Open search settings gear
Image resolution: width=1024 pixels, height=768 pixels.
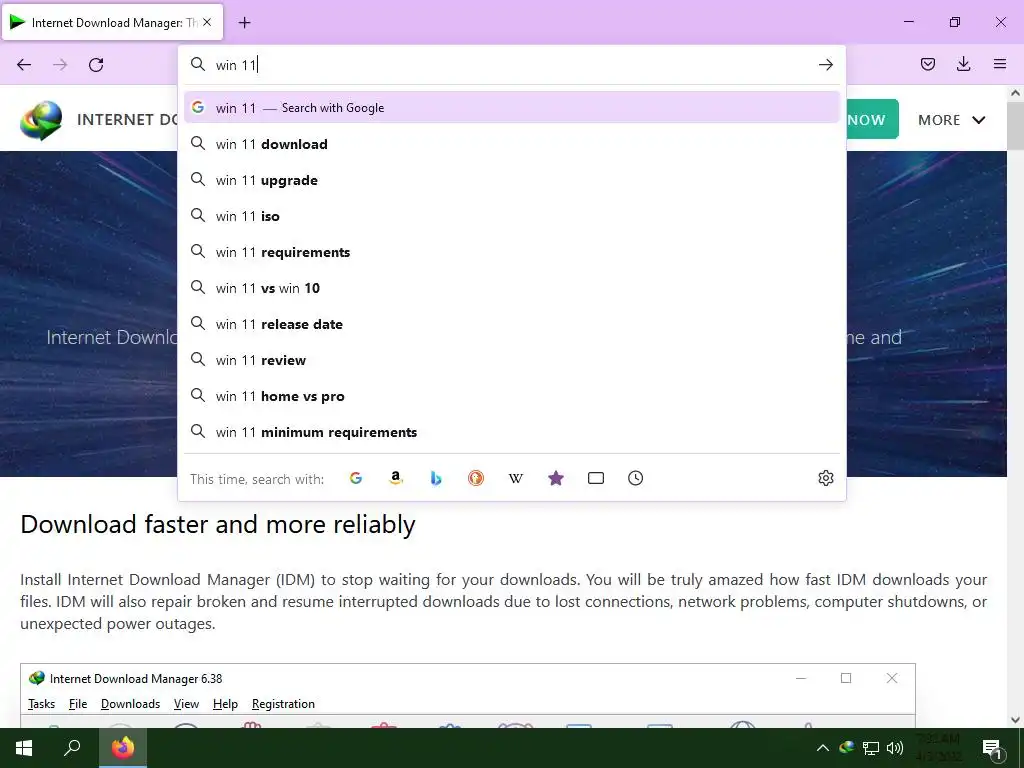(825, 478)
